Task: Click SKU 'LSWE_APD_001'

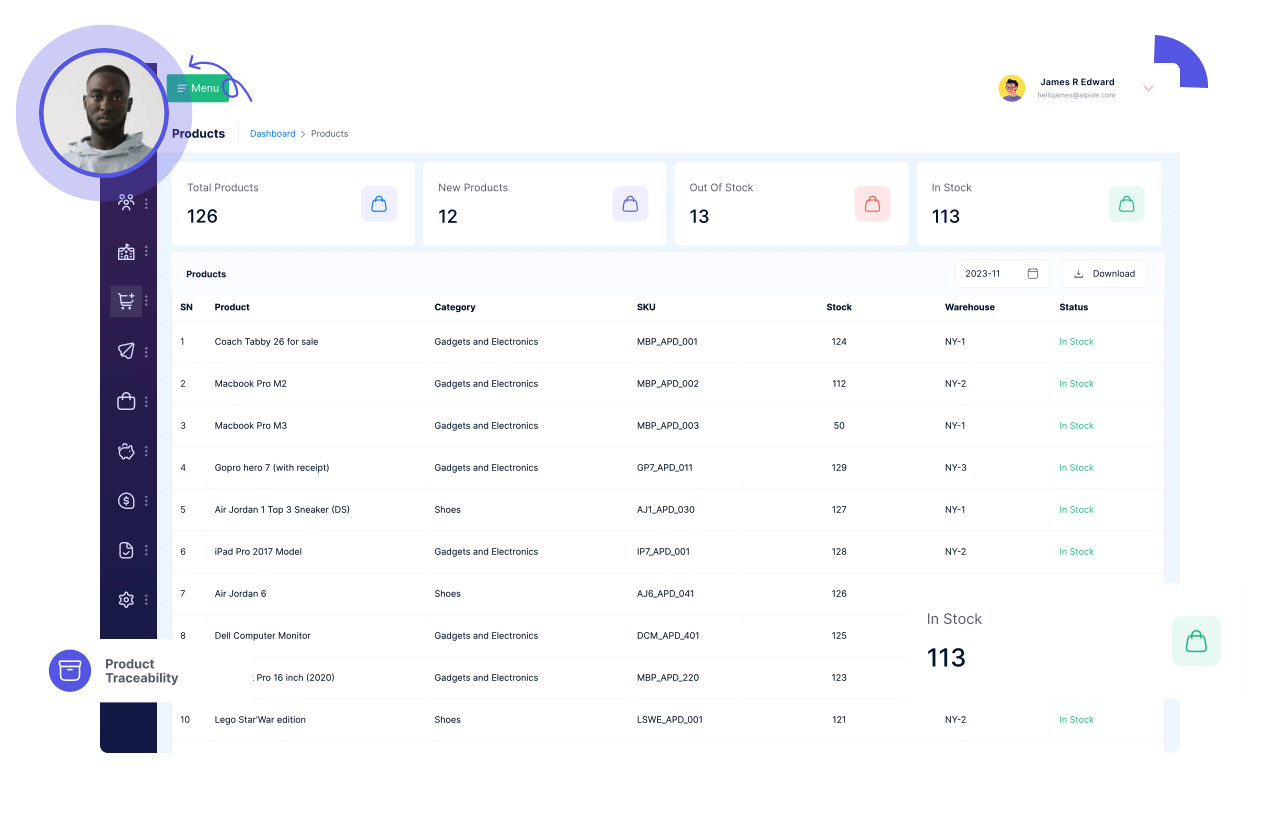Action: pyautogui.click(x=670, y=720)
